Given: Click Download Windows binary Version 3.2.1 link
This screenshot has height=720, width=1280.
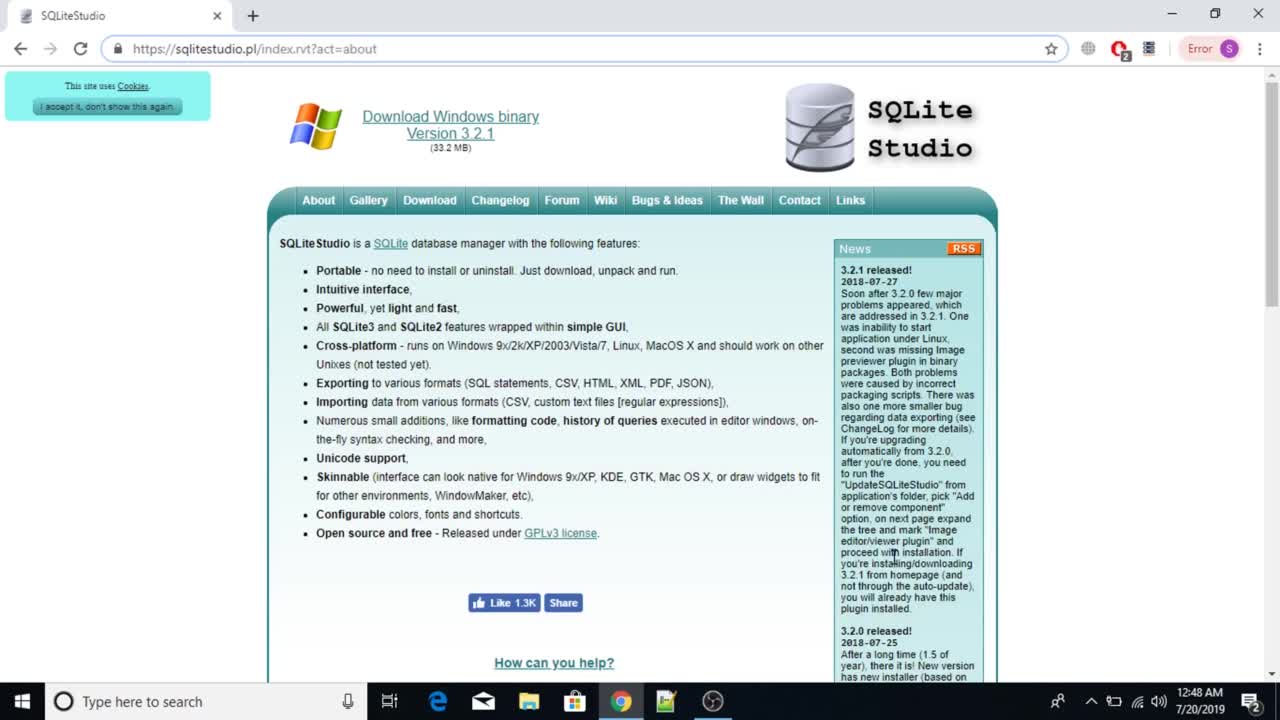Looking at the screenshot, I should [x=450, y=125].
